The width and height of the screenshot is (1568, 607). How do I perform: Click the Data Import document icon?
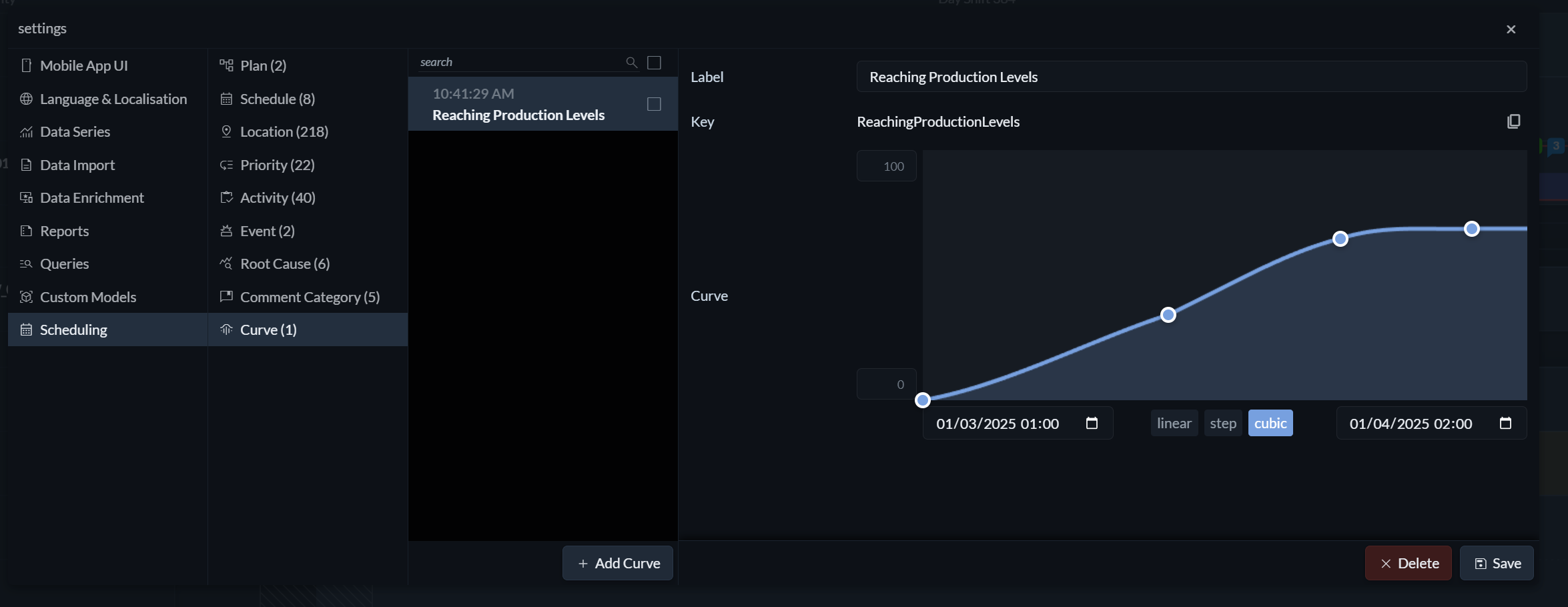pos(27,165)
